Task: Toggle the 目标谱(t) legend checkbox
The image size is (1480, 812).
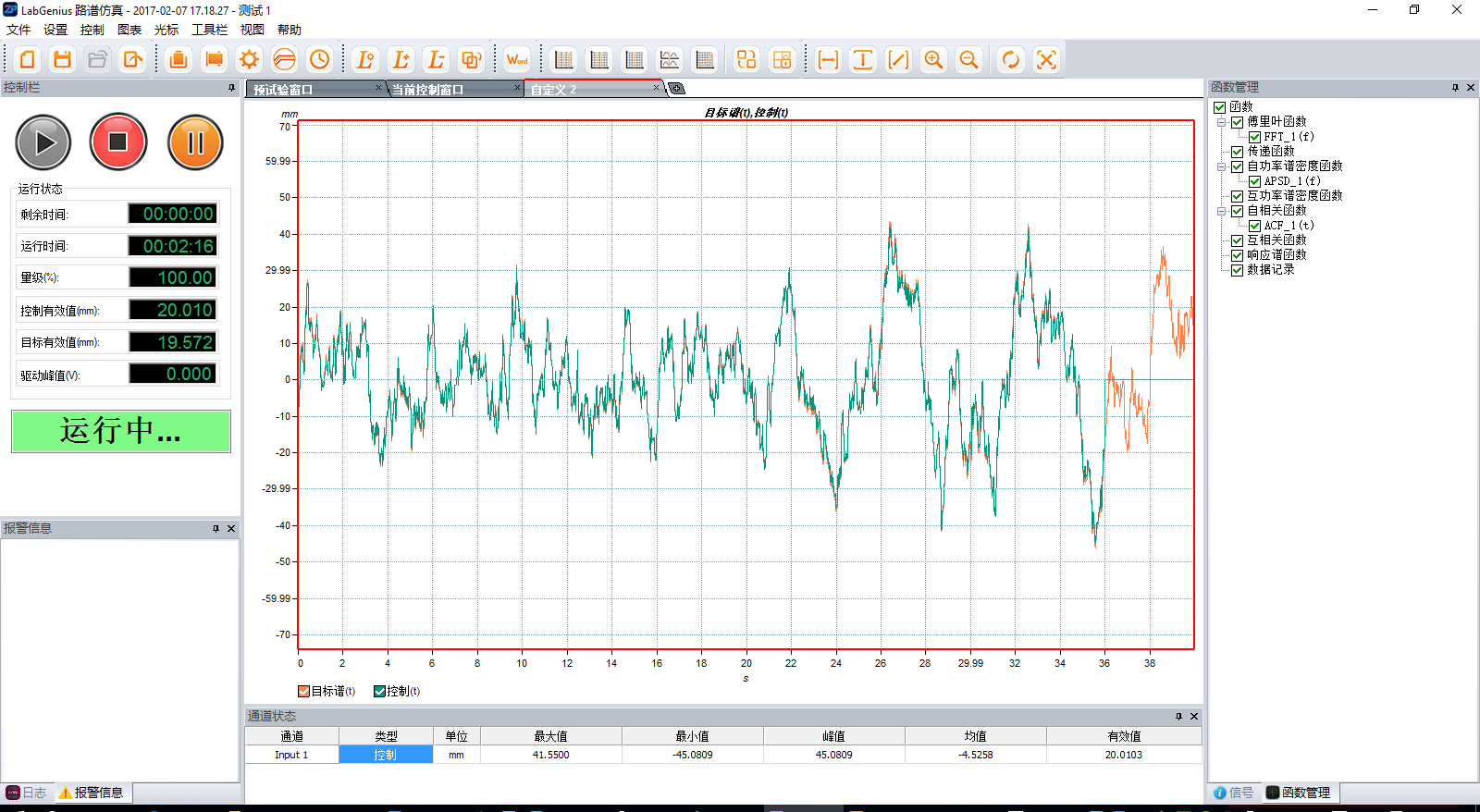Action: 304,691
